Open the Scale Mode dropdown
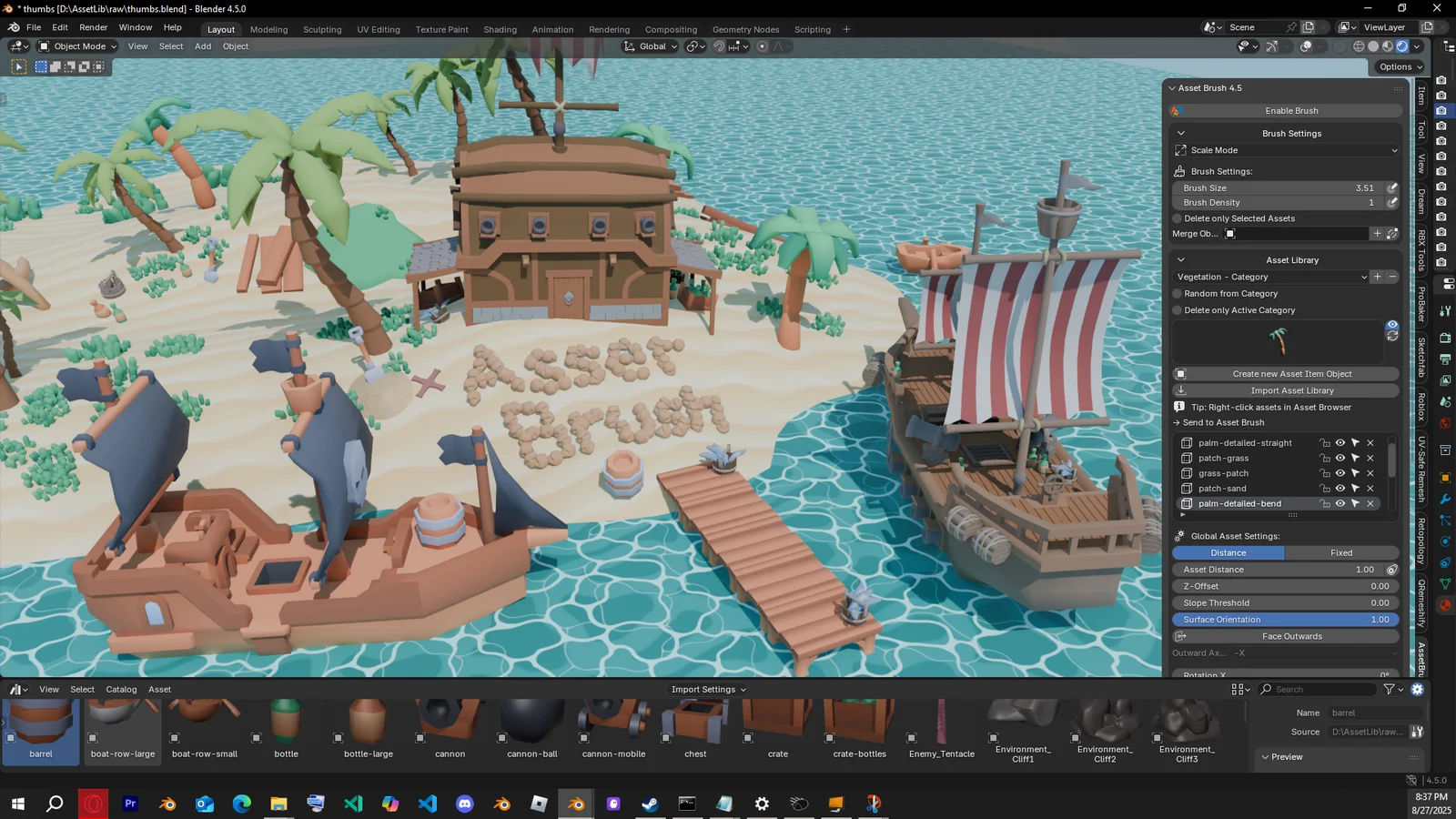The height and width of the screenshot is (819, 1456). (1283, 150)
